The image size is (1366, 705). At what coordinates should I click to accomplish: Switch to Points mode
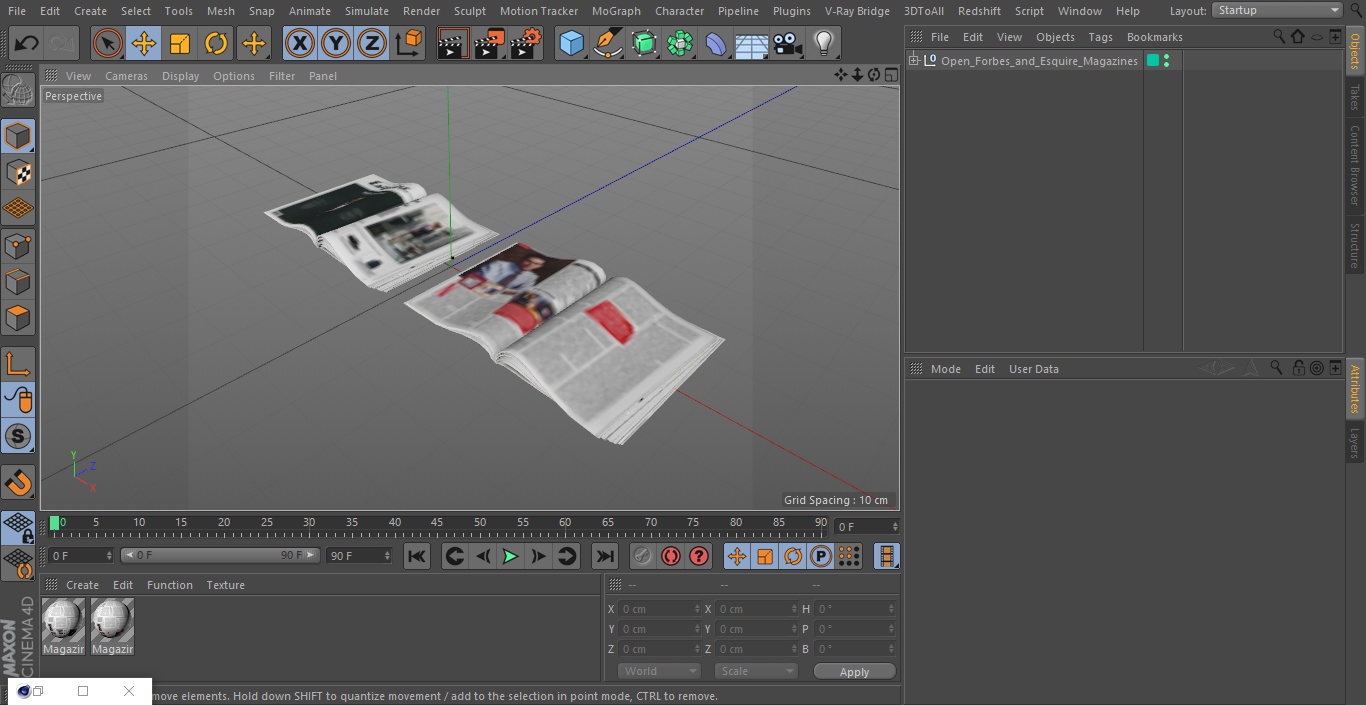pos(18,245)
